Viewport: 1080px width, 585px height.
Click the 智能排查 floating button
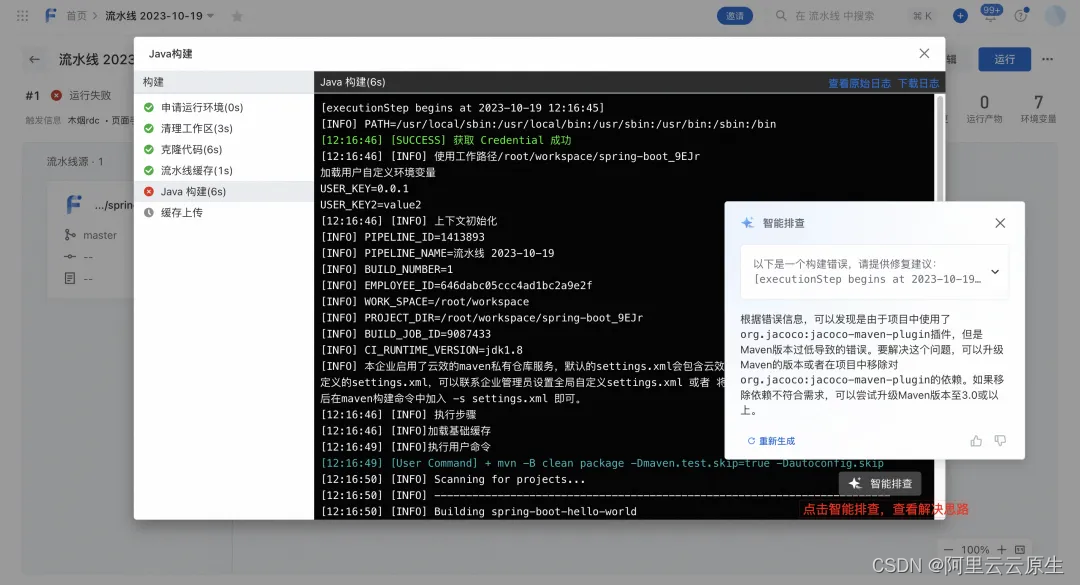point(880,484)
